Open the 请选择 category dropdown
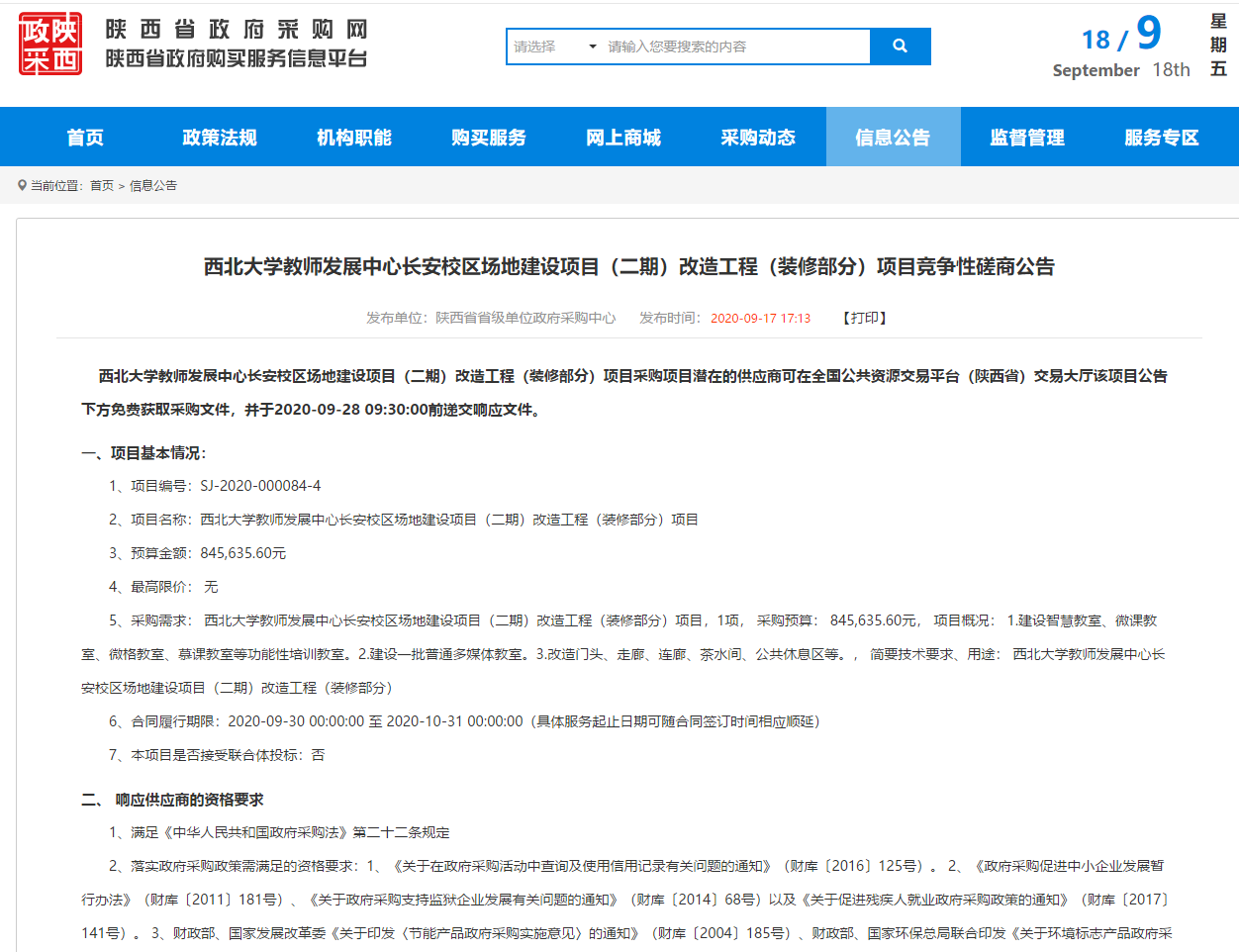1239x952 pixels. pyautogui.click(x=554, y=47)
